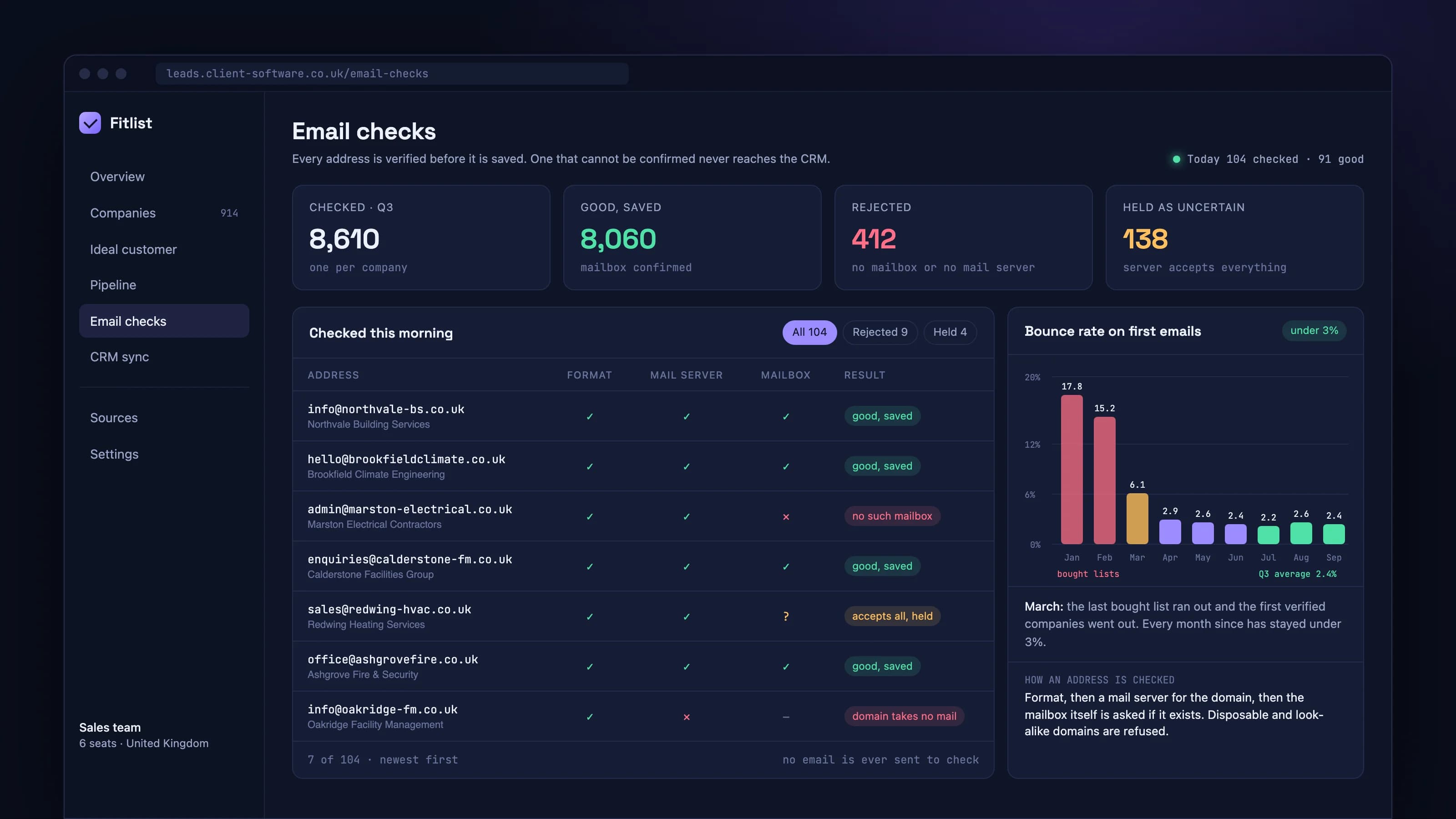Click the March 6.1 amber bar
This screenshot has height=819, width=1456.
(x=1137, y=518)
